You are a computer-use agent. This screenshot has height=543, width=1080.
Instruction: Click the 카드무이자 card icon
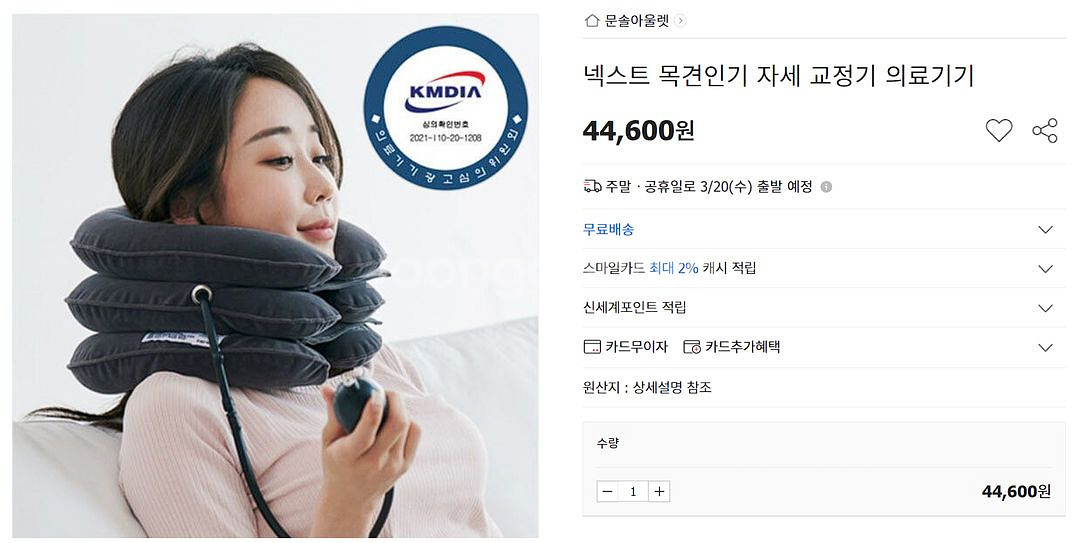coord(592,347)
